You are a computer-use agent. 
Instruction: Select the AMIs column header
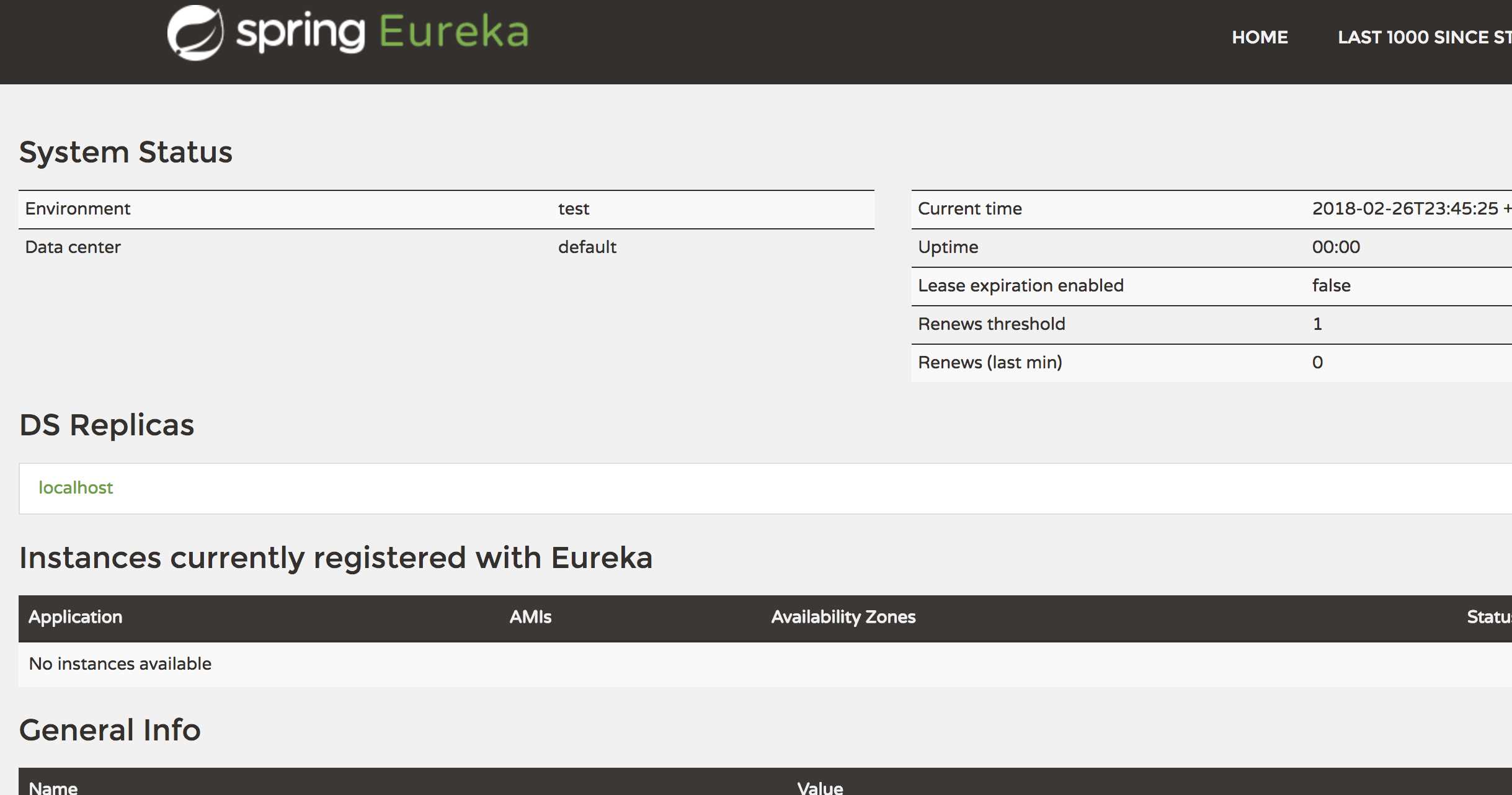(530, 617)
